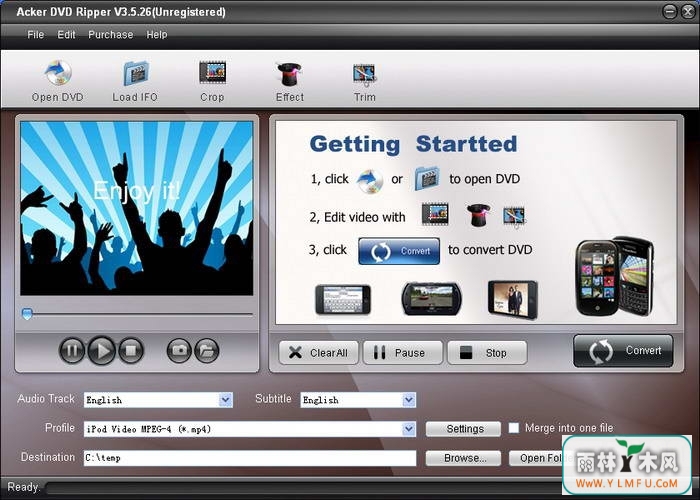Viewport: 700px width, 500px height.
Task: Open the Help menu
Action: click(157, 34)
